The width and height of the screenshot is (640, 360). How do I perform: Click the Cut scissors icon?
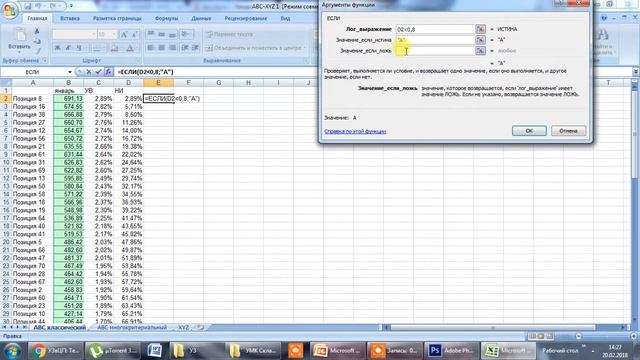click(x=37, y=32)
